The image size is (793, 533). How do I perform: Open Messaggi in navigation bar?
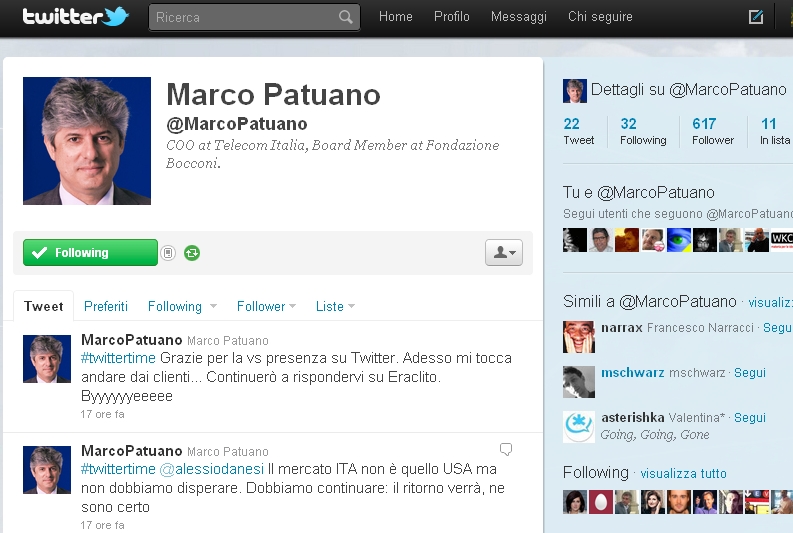[x=519, y=17]
